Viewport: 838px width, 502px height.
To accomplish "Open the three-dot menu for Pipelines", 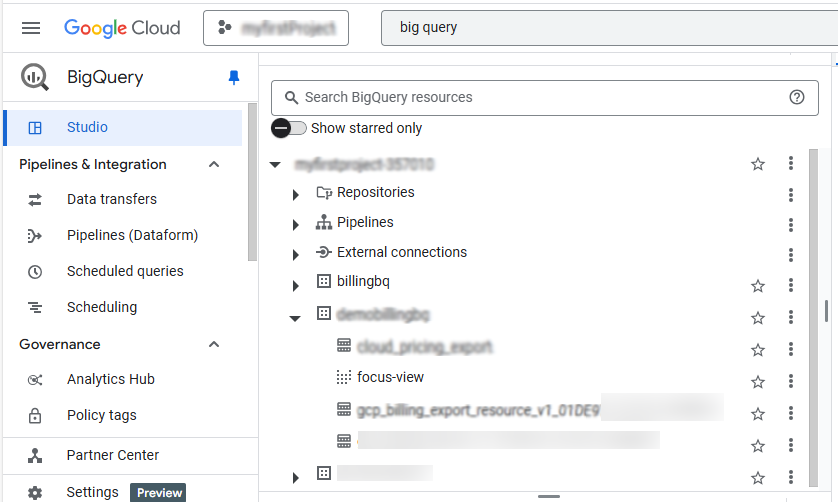I will pos(790,224).
